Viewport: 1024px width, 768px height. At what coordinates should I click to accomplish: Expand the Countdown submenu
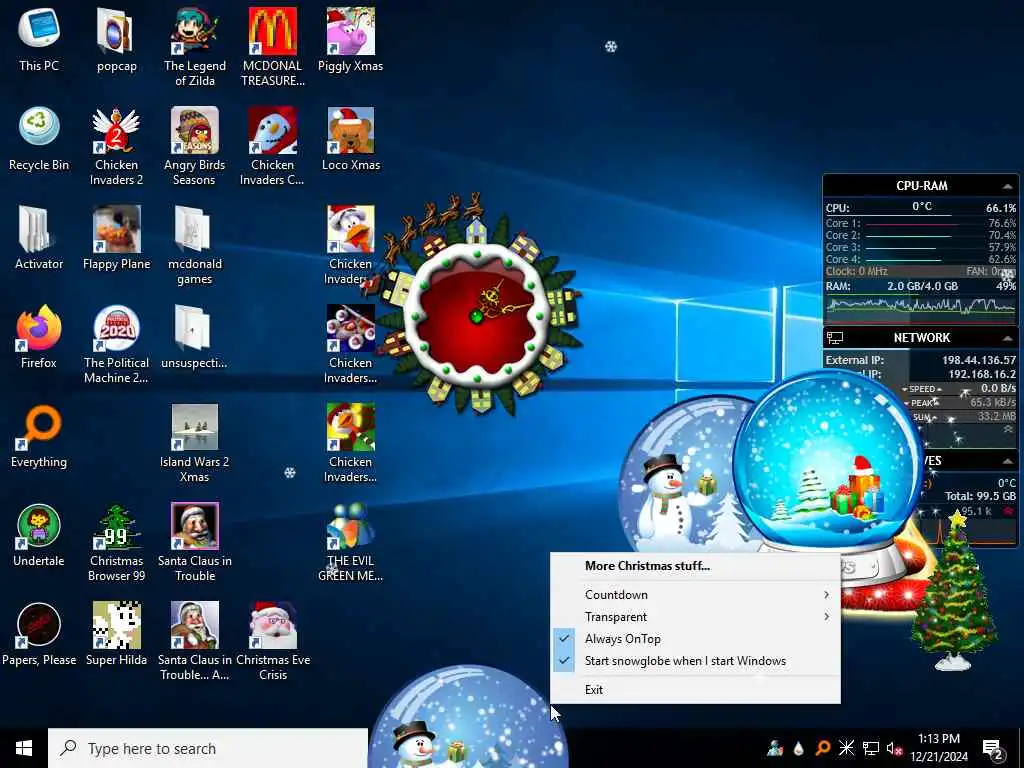(695, 594)
